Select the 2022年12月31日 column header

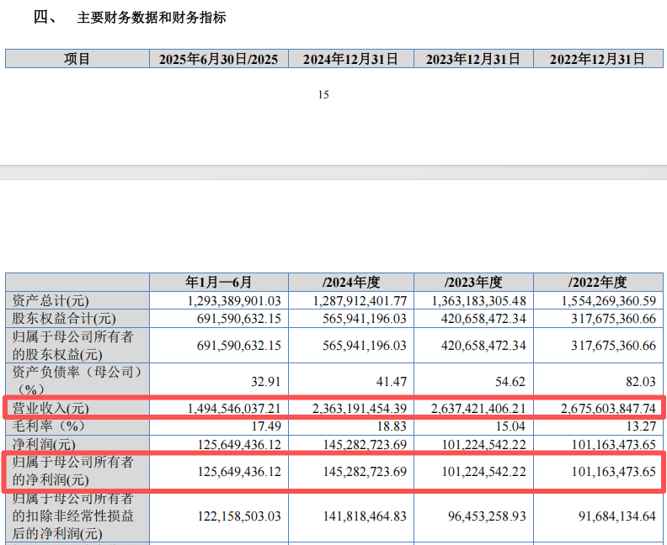[x=599, y=59]
